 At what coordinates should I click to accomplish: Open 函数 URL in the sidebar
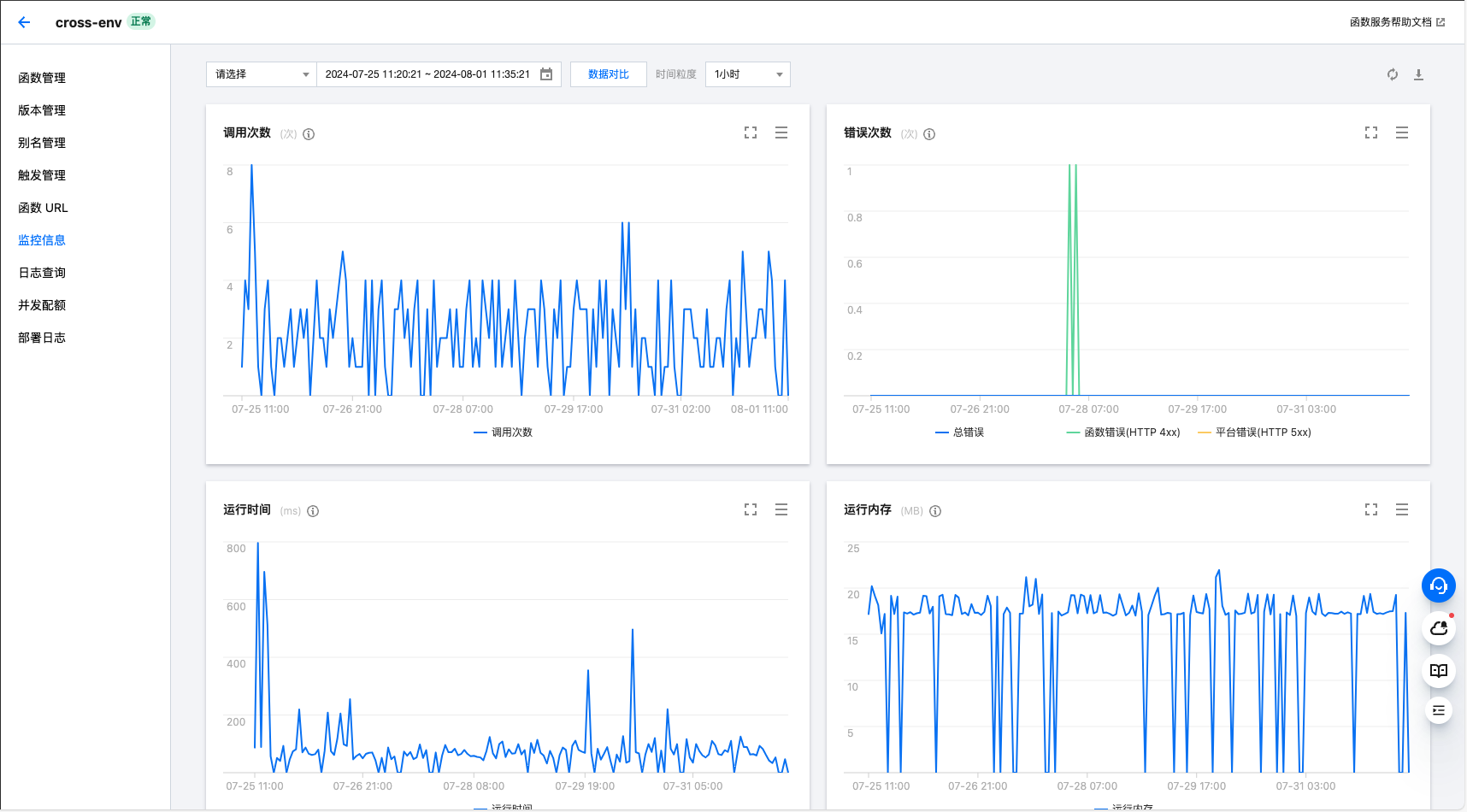pos(43,208)
